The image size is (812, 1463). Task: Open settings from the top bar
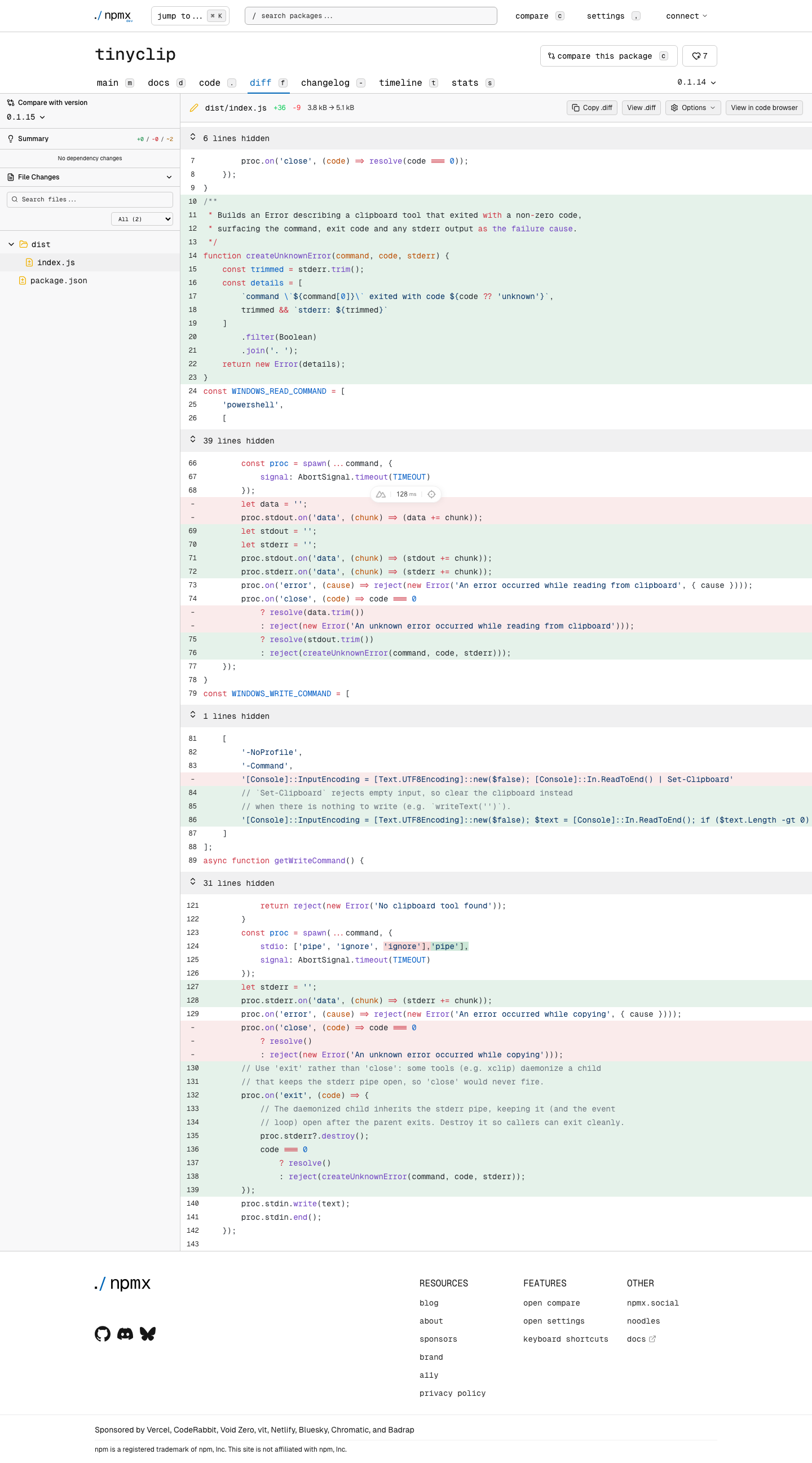[613, 16]
